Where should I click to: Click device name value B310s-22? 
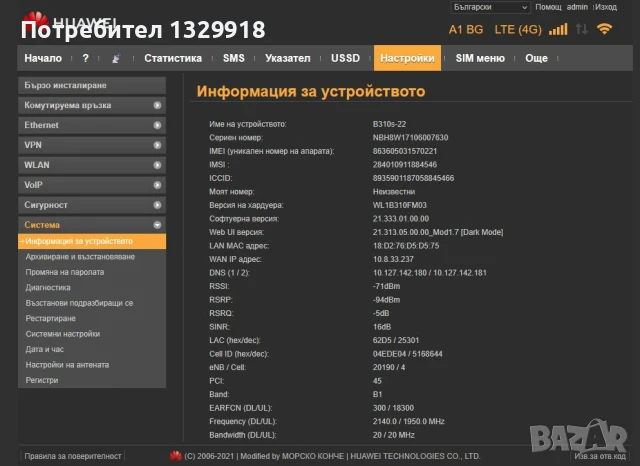[389, 124]
